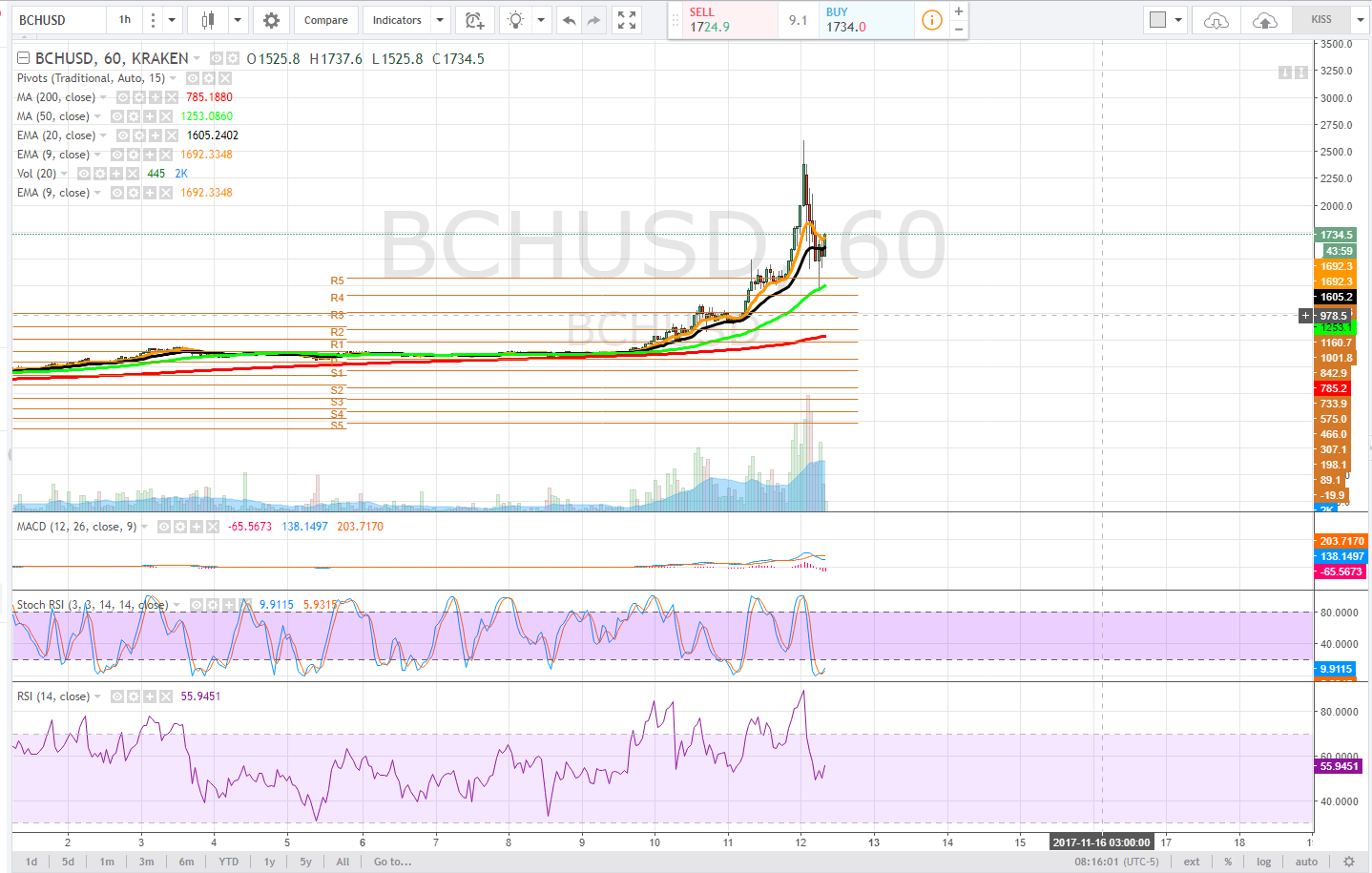Redo the last chart action
The width and height of the screenshot is (1372, 873).
click(593, 20)
